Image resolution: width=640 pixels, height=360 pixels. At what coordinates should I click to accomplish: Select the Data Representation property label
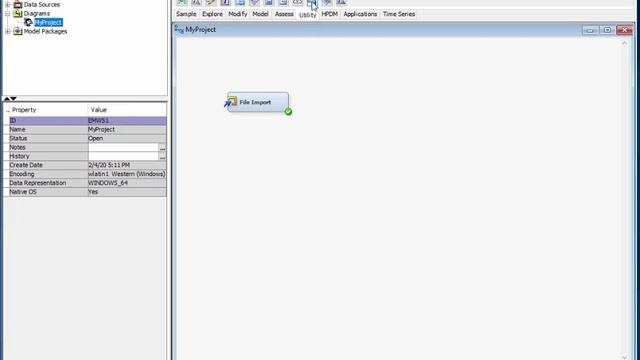pos(38,183)
